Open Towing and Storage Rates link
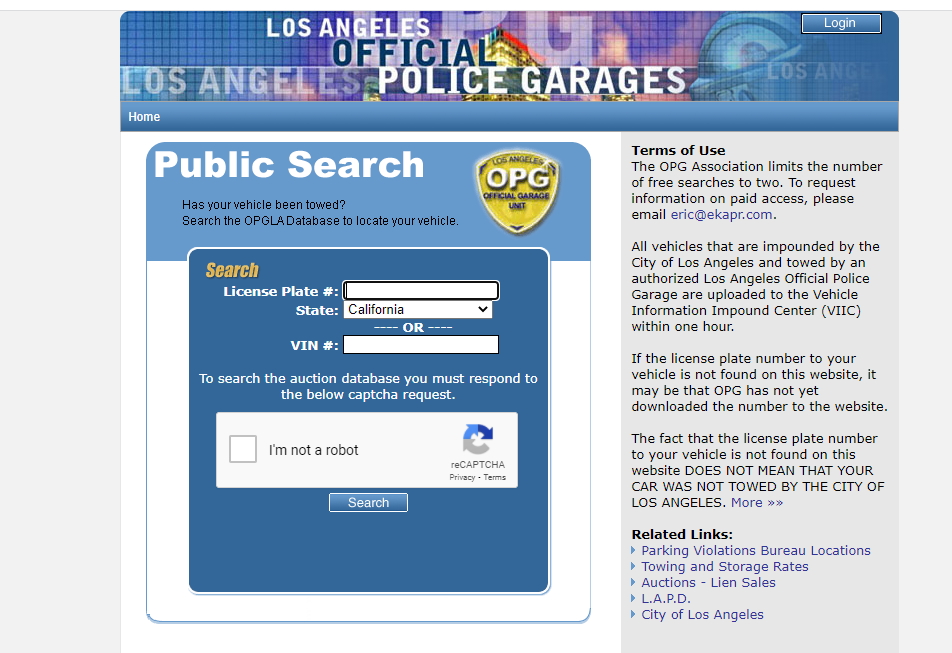Image resolution: width=952 pixels, height=653 pixels. [725, 567]
